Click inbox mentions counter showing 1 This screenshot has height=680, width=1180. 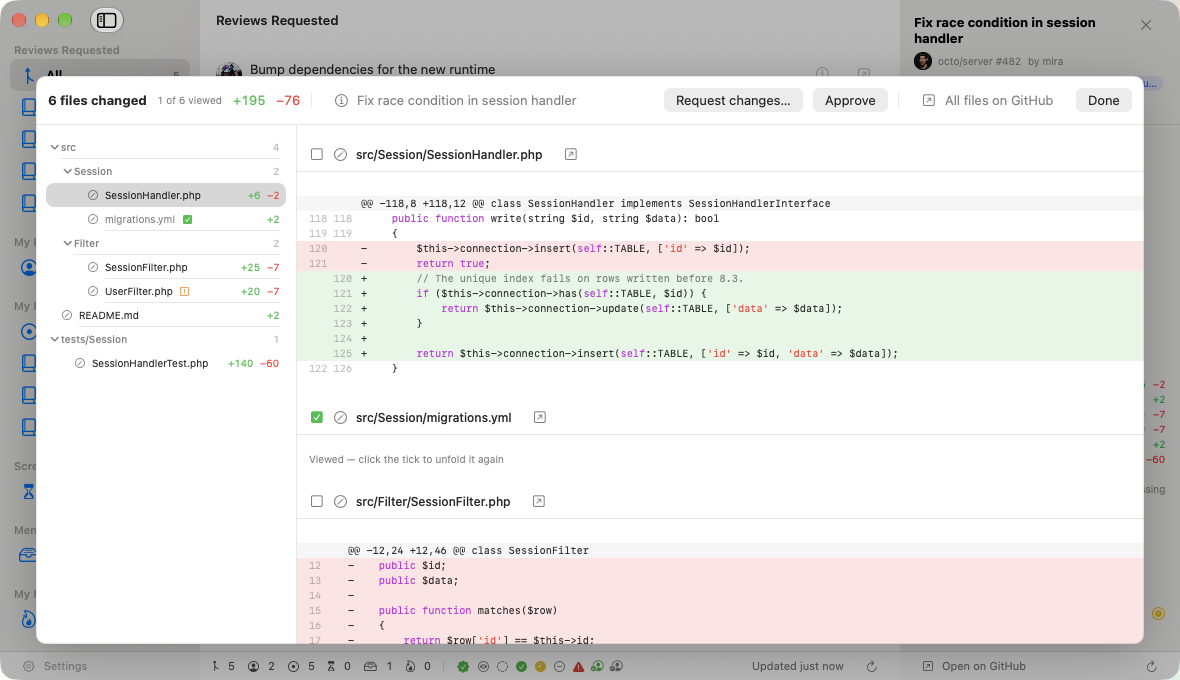(378, 666)
